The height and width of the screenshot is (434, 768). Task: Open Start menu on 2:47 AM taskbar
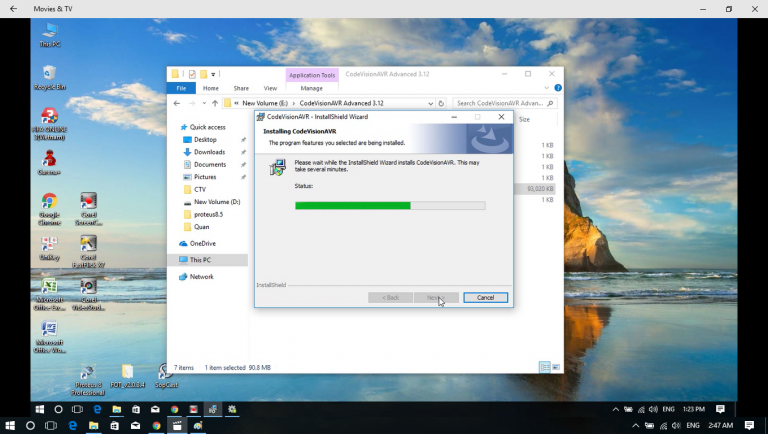[x=10, y=426]
